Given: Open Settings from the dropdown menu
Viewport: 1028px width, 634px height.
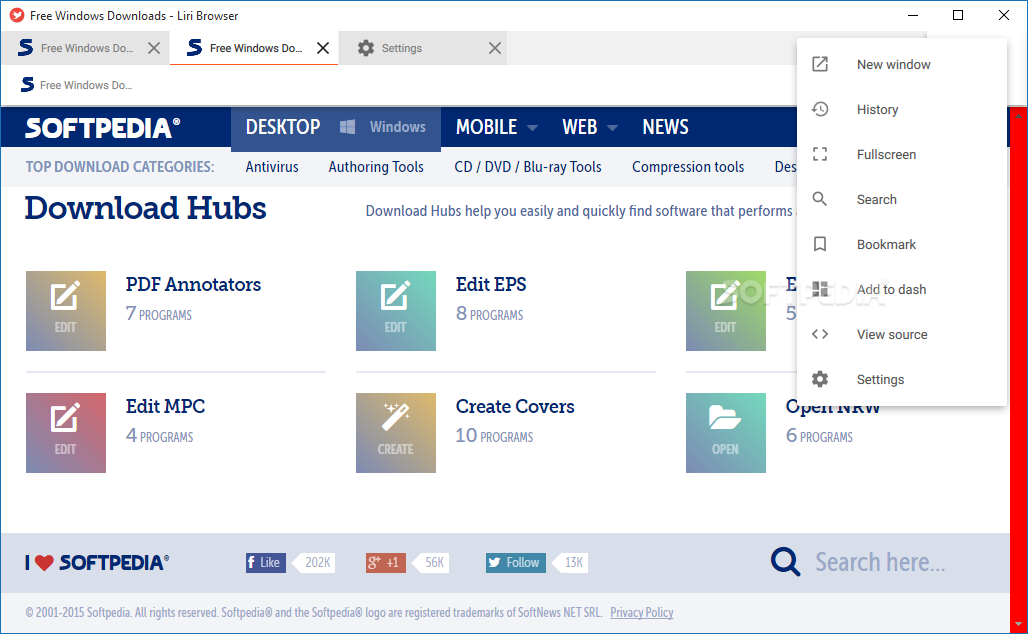Looking at the screenshot, I should click(x=902, y=379).
